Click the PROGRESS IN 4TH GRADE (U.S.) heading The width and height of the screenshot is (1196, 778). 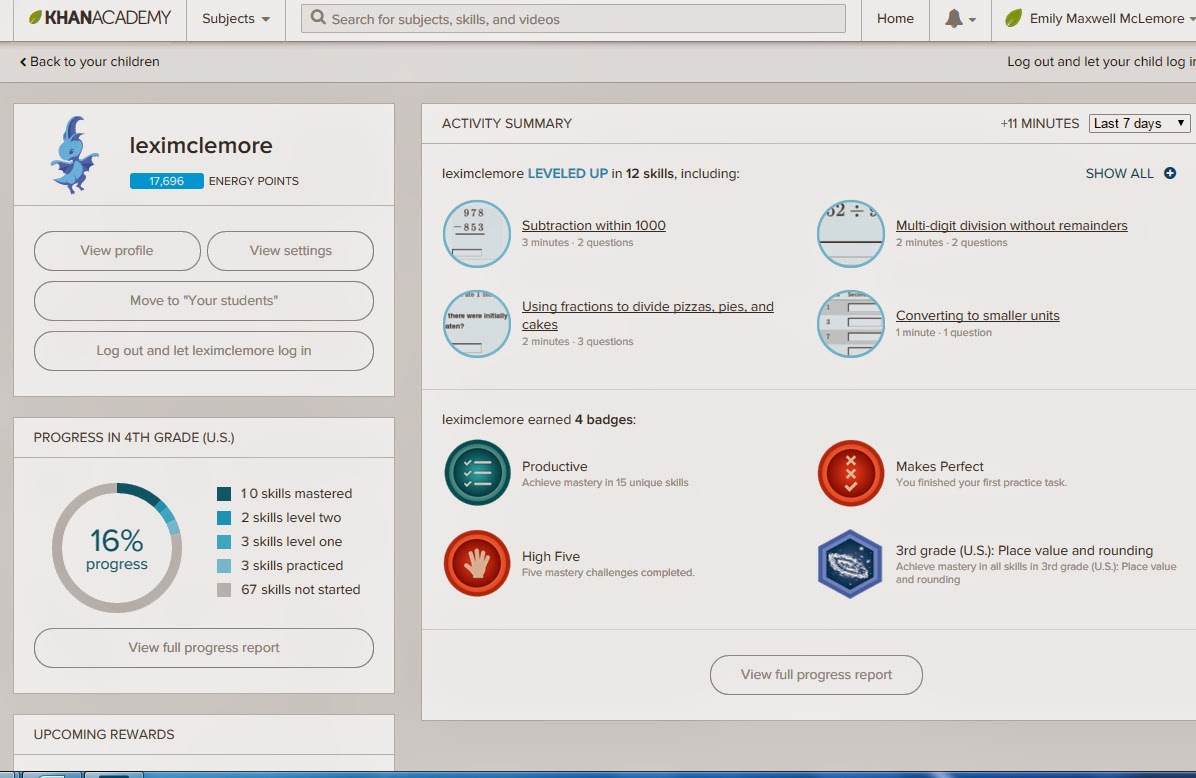point(134,437)
